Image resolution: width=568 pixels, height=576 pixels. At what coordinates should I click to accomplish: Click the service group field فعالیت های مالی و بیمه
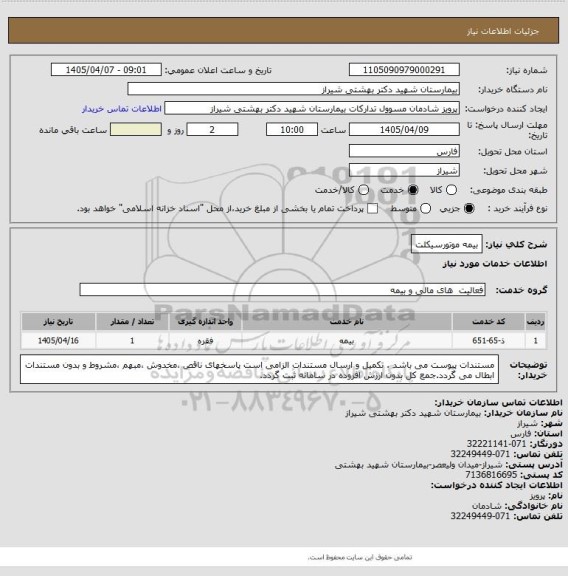point(283,290)
